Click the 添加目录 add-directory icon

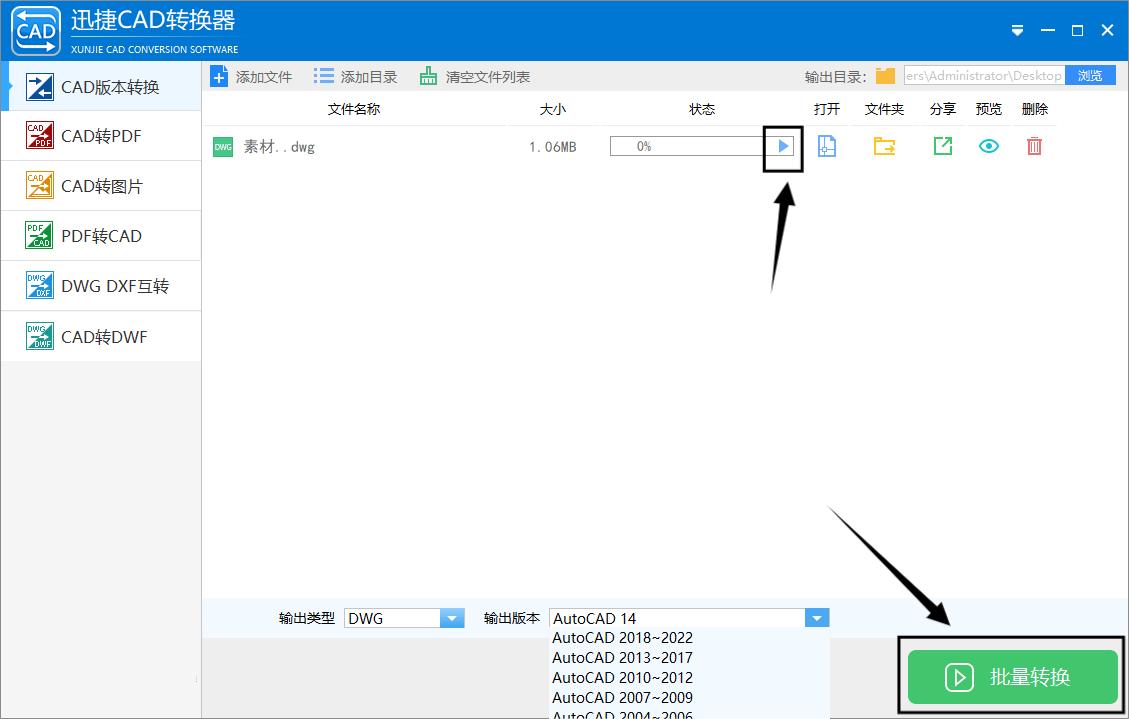(x=323, y=75)
